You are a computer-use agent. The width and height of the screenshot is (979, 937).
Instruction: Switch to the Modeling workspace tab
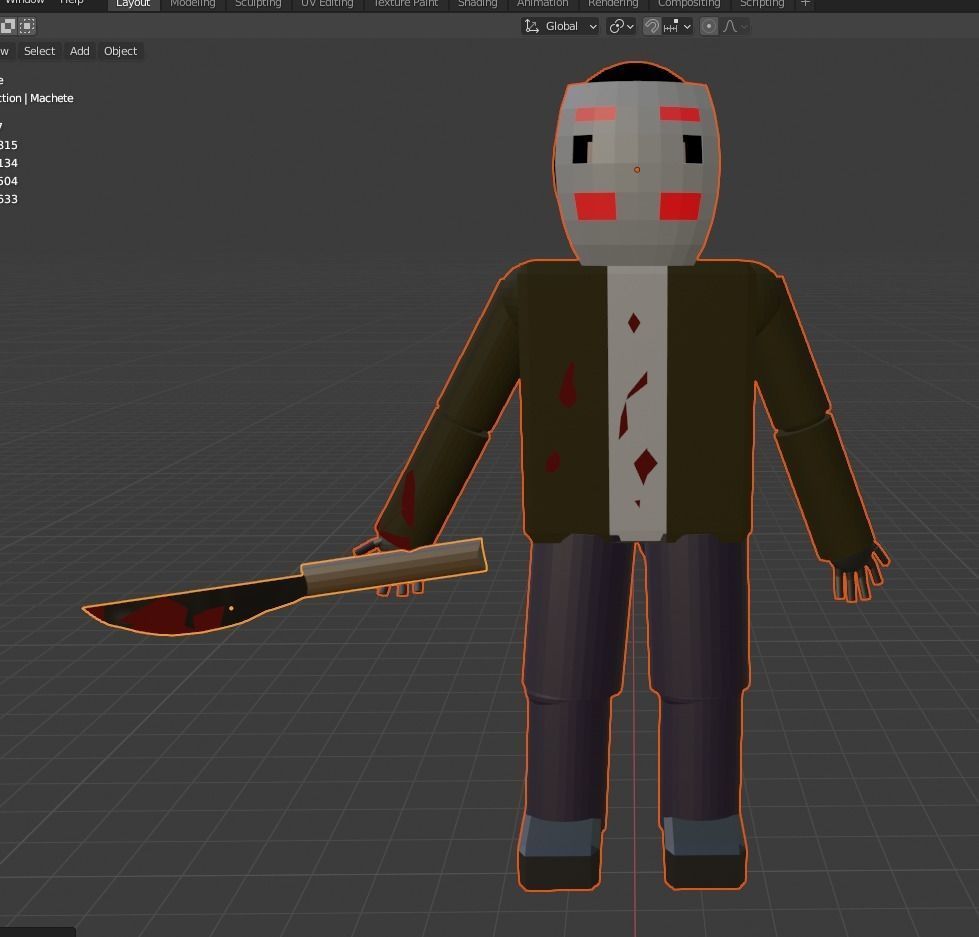(192, 4)
